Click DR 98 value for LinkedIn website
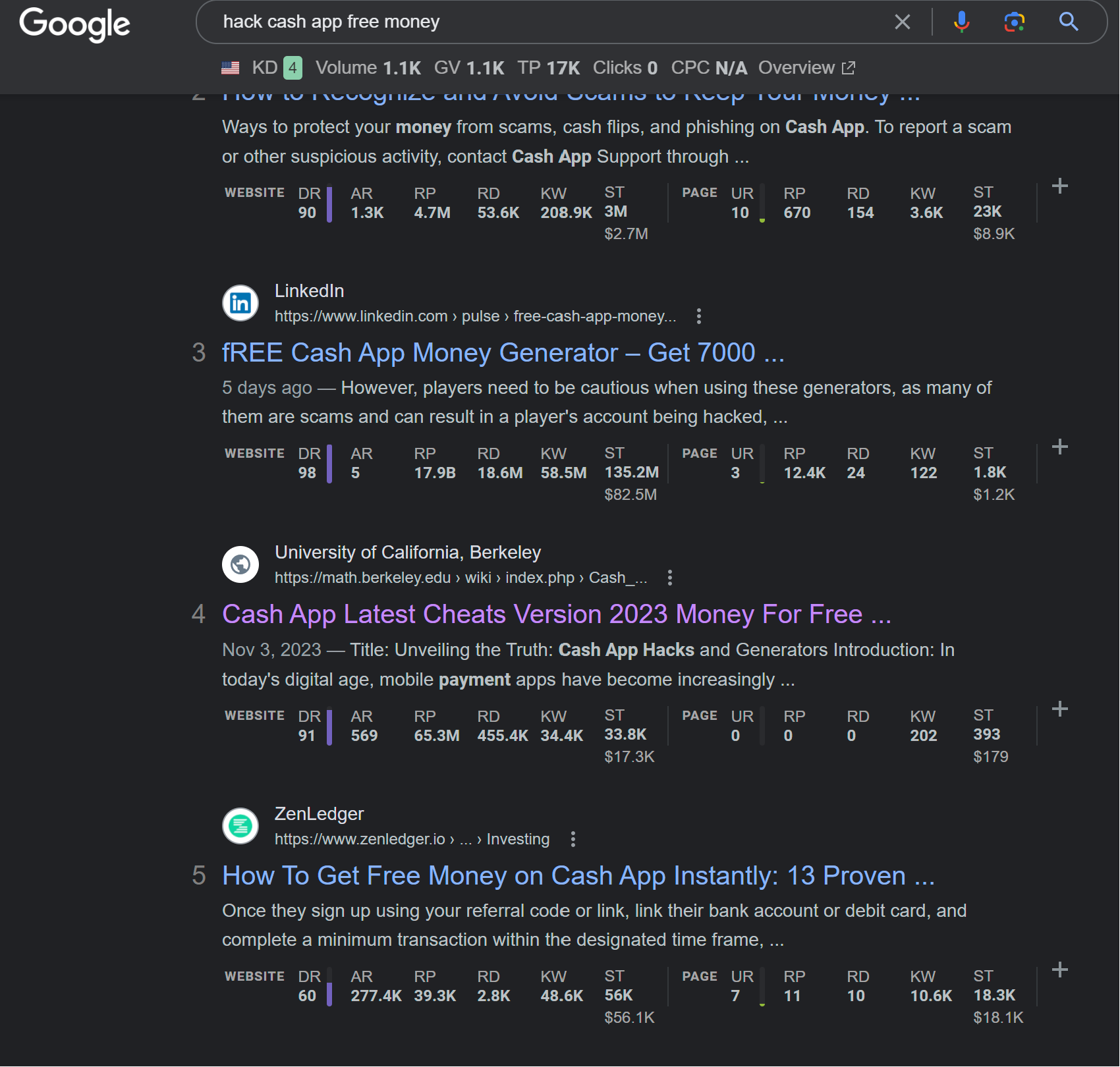The height and width of the screenshot is (1067, 1120). (307, 473)
